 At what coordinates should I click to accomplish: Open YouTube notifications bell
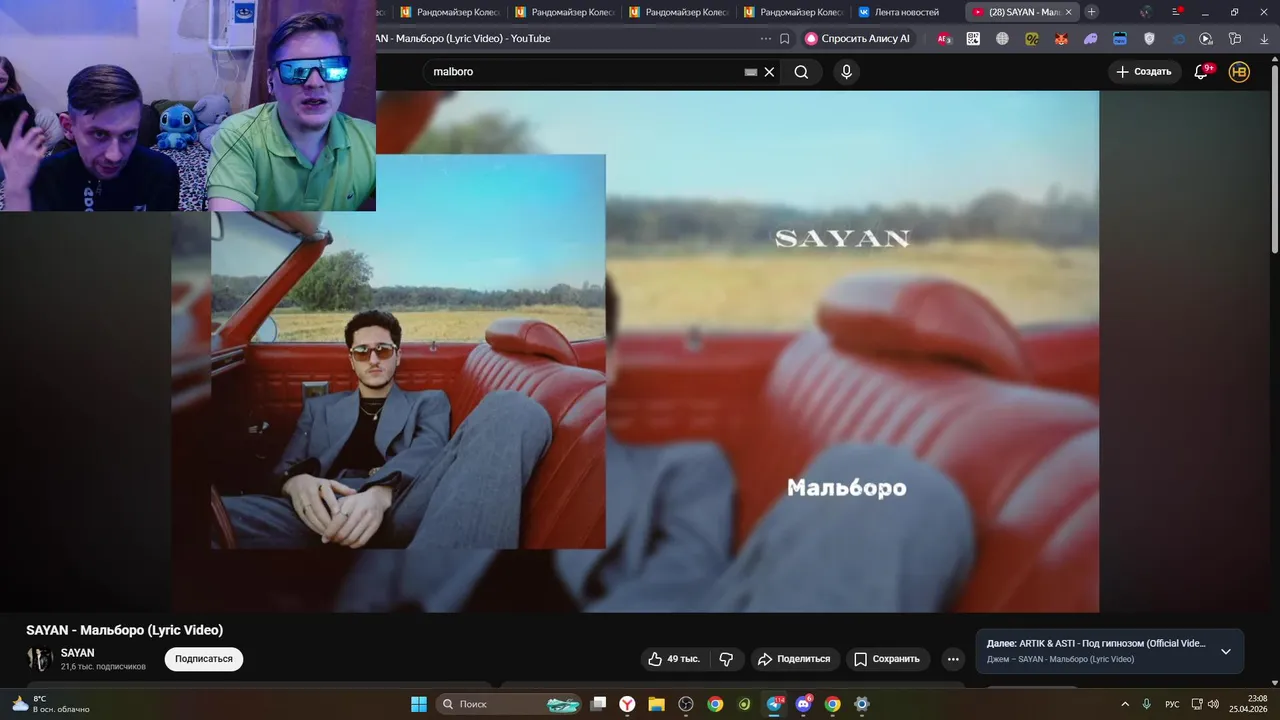(x=1201, y=72)
